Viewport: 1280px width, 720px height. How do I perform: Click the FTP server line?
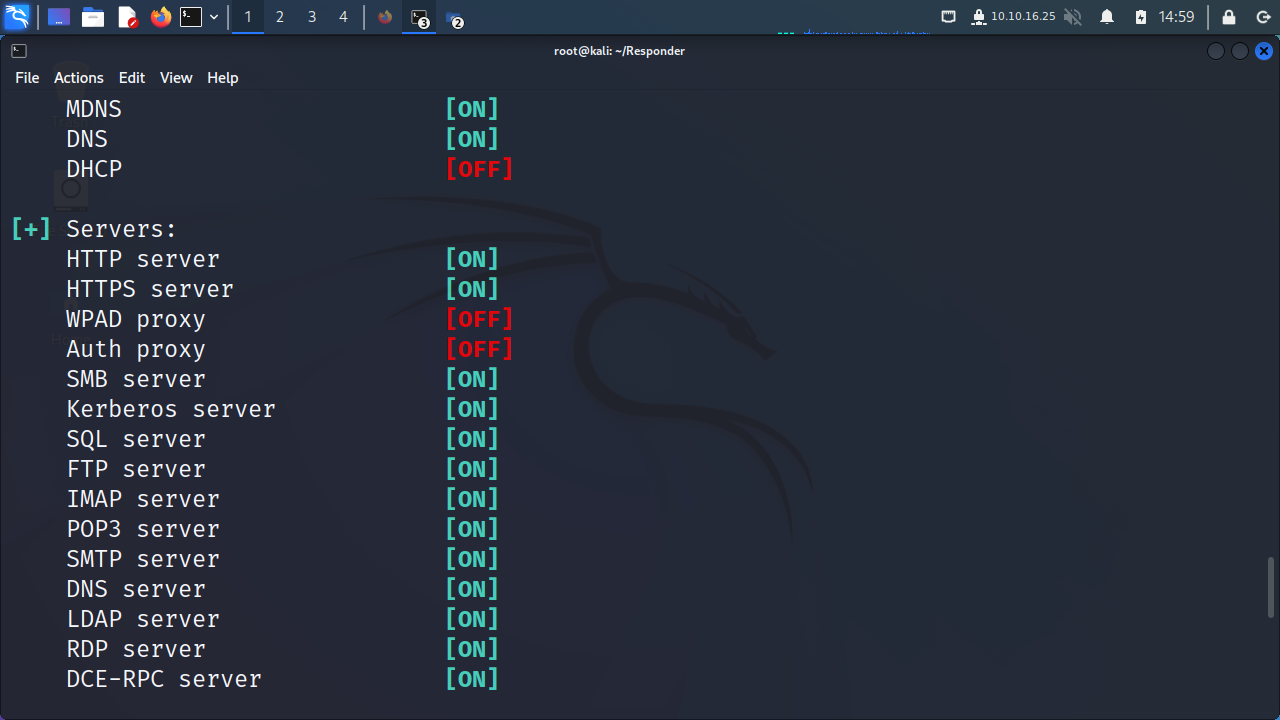click(136, 469)
